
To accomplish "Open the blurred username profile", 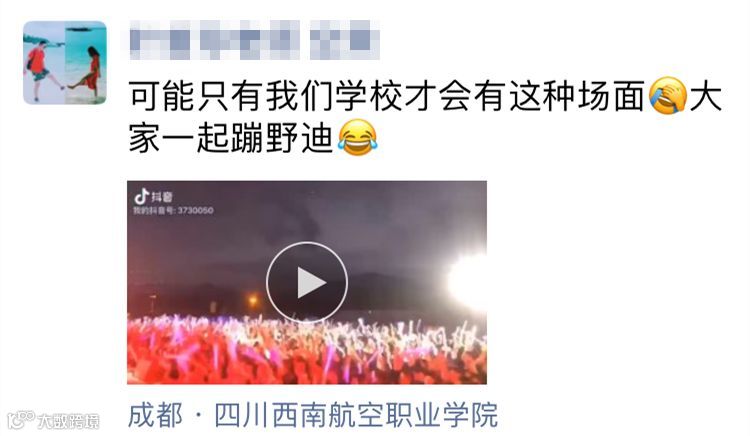I will [x=254, y=40].
